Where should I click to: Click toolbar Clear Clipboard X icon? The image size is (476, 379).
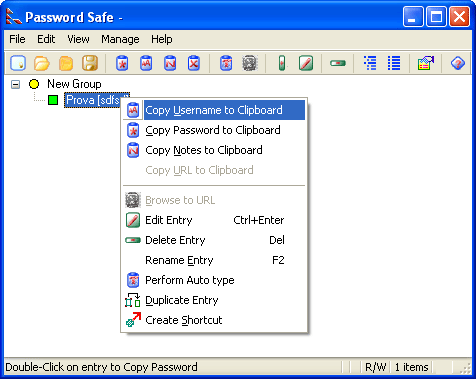pyautogui.click(x=194, y=63)
